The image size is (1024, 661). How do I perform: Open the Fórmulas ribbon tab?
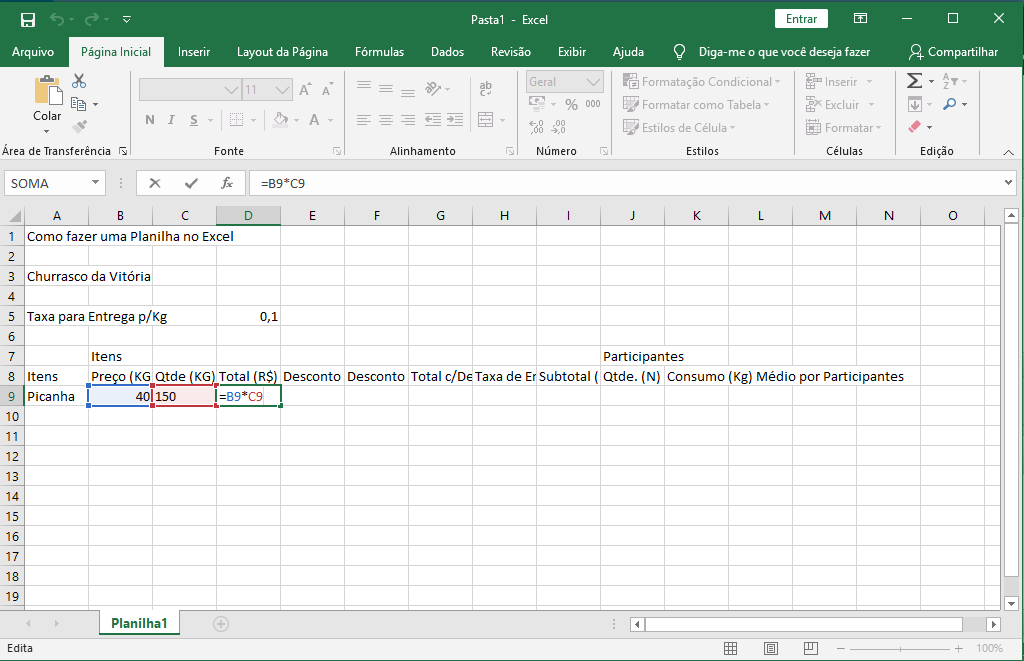379,52
